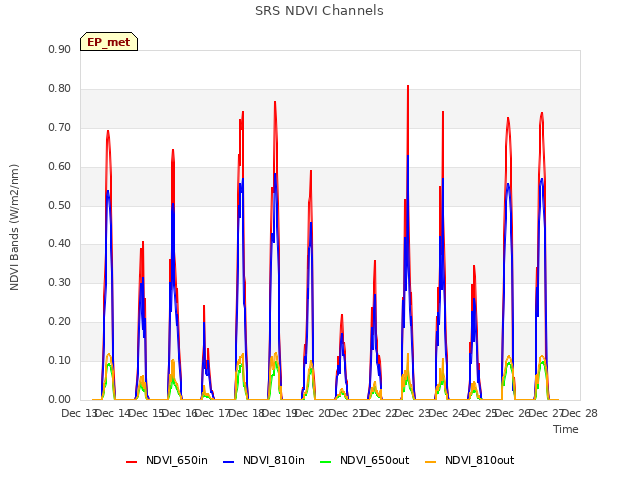Click the 0.90 y-axis tick label
This screenshot has height=480, width=640.
[x=60, y=49]
